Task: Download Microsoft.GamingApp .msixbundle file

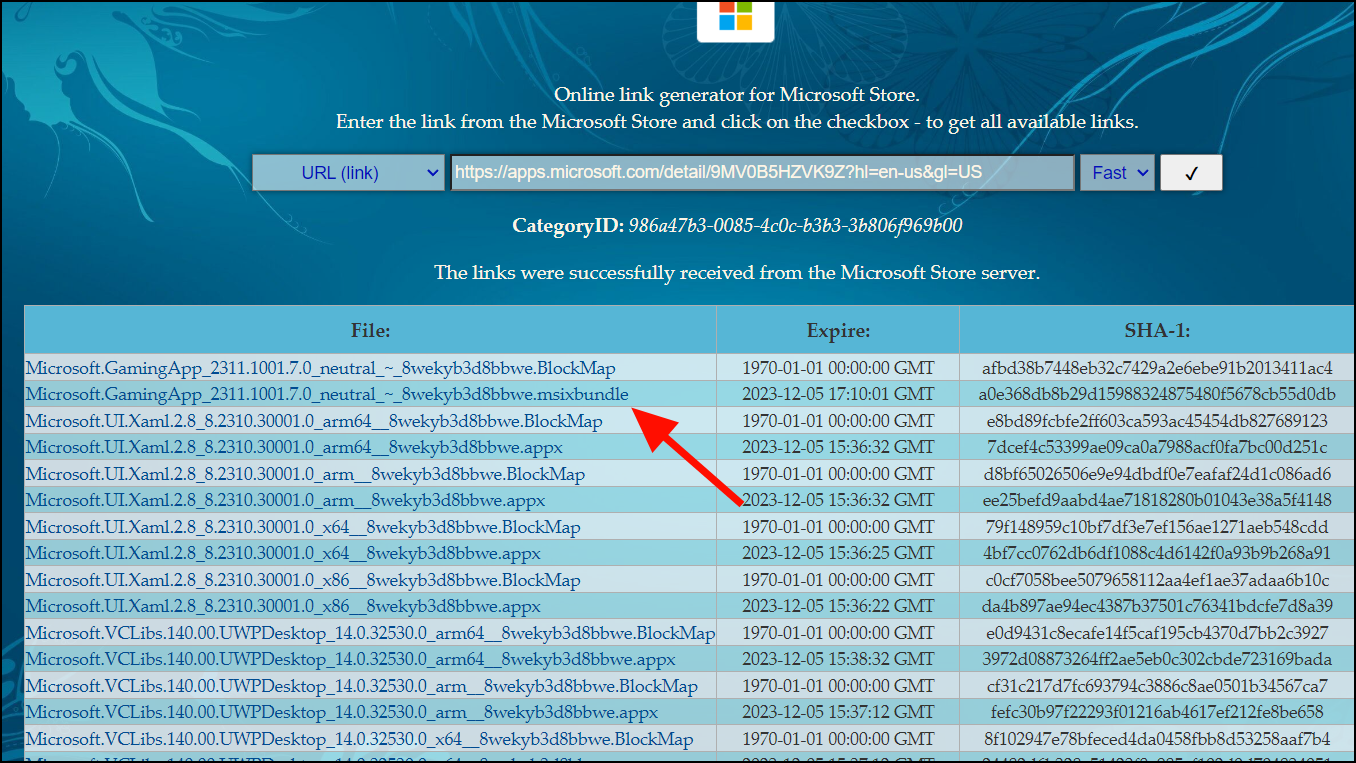Action: pos(327,394)
